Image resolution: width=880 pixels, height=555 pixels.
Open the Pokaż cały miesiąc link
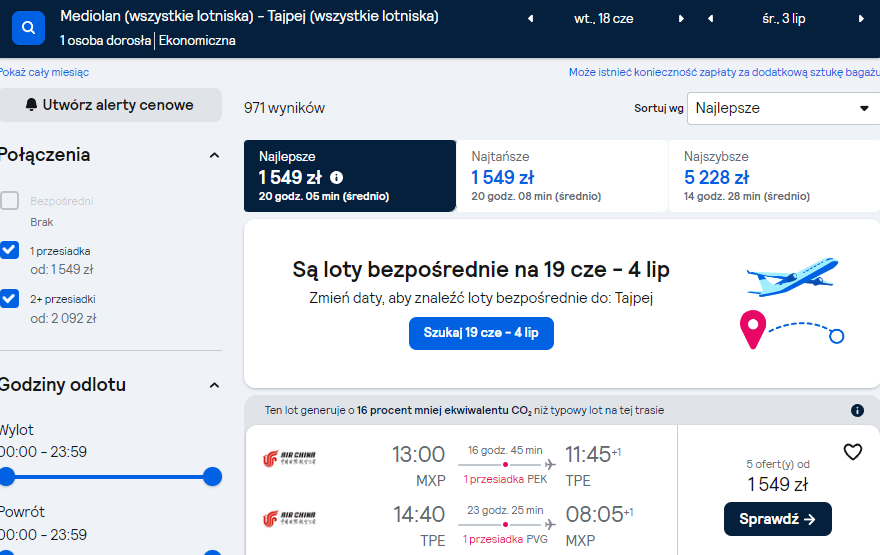(44, 72)
